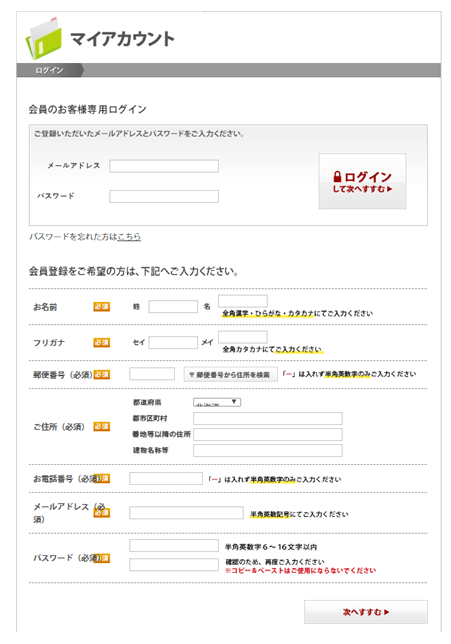This screenshot has height=644, width=451.
Task: Click the 姓 last name field
Action: (x=173, y=306)
